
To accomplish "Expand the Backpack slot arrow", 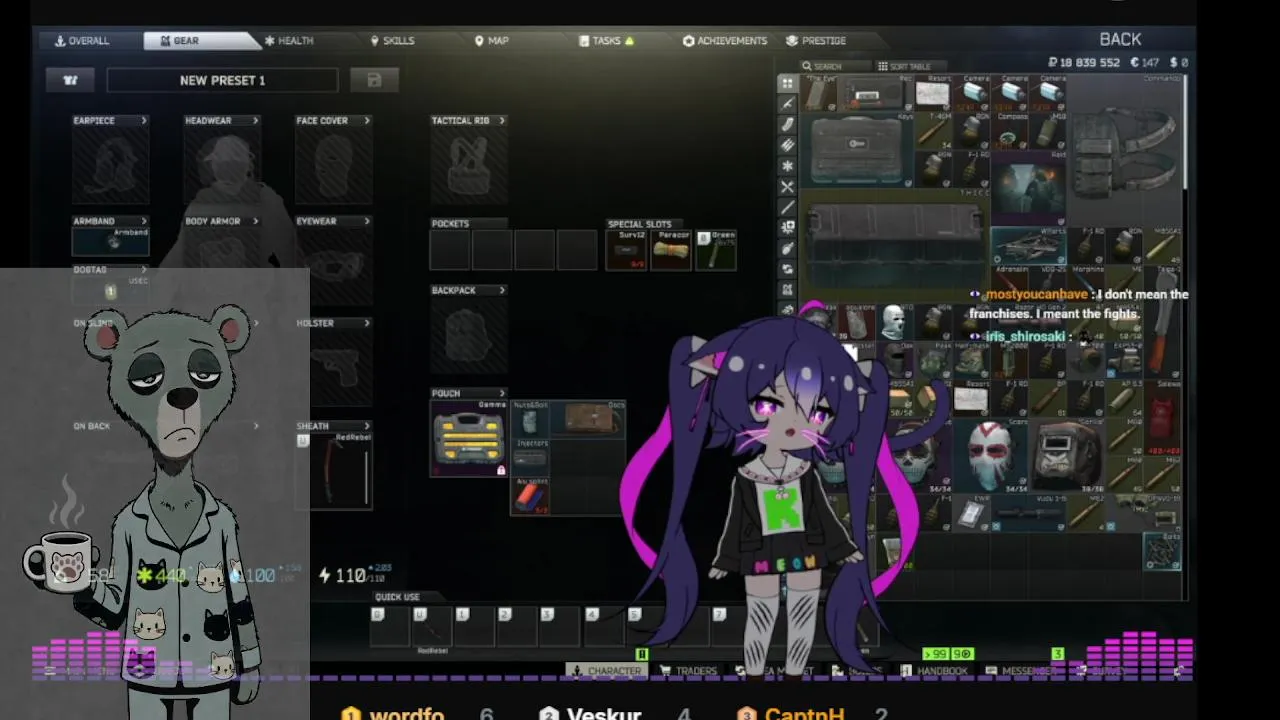I will [502, 290].
